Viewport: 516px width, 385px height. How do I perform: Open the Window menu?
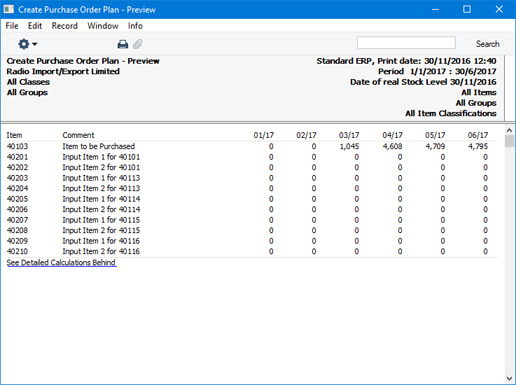tap(103, 26)
